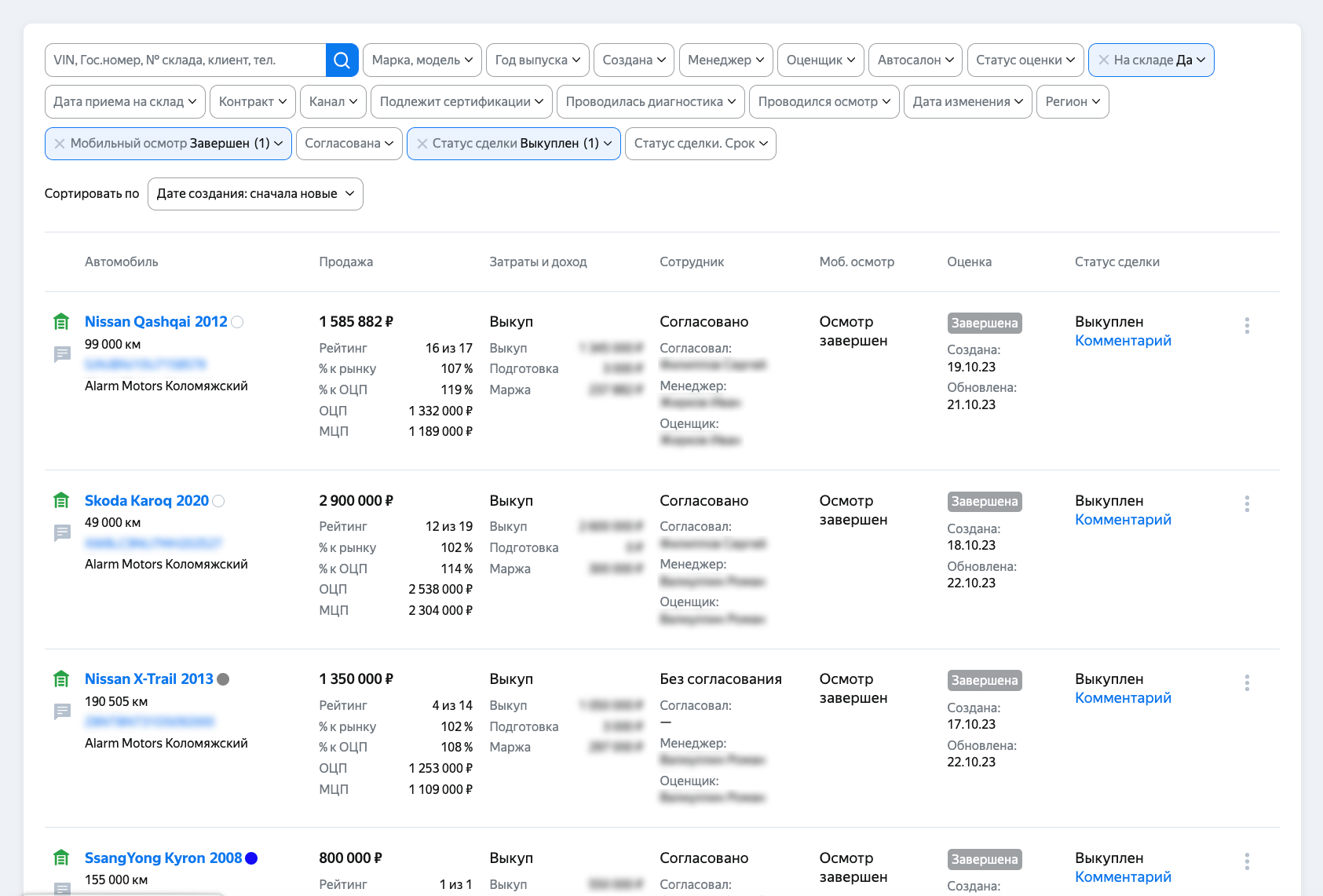Change sorting 'Дате создания: сначала новые'
The image size is (1323, 896).
[x=255, y=194]
